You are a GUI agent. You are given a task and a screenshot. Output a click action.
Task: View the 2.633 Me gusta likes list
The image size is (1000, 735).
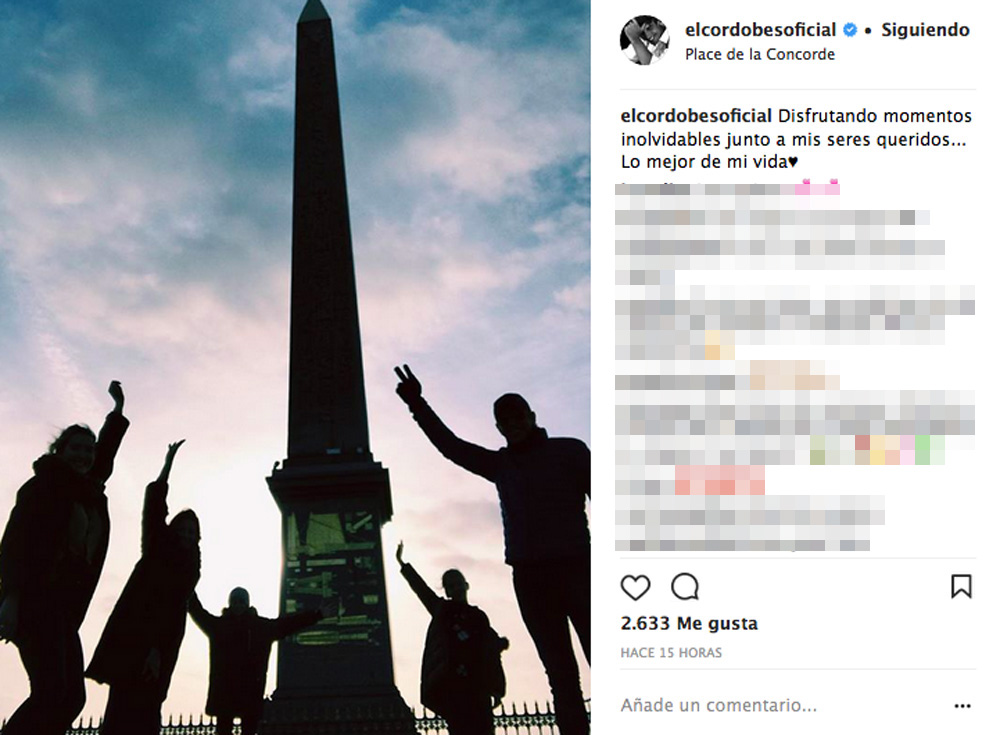(689, 623)
